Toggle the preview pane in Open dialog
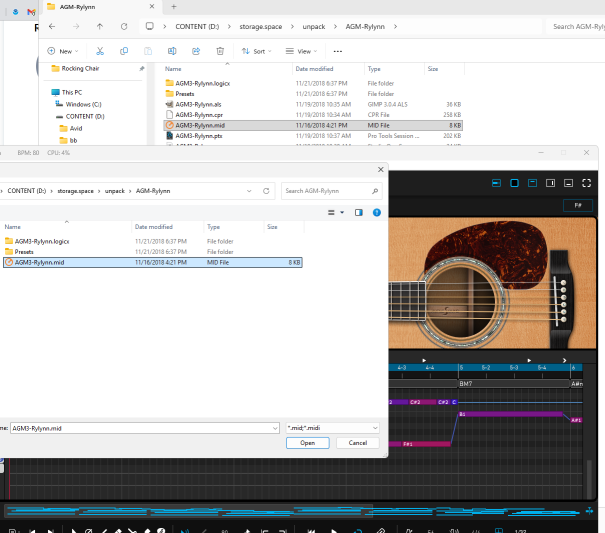 coord(359,212)
